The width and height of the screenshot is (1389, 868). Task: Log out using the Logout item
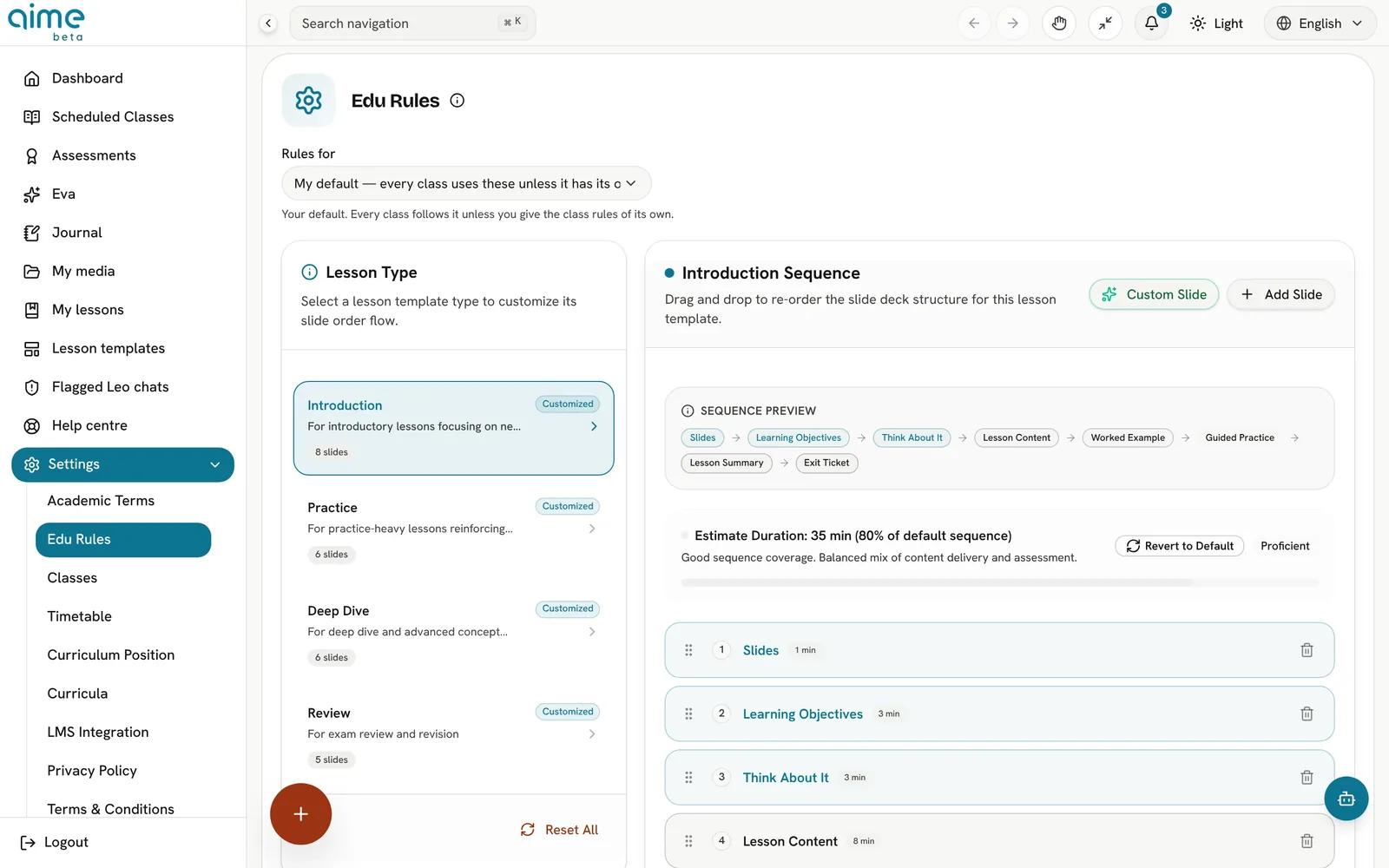click(x=55, y=842)
